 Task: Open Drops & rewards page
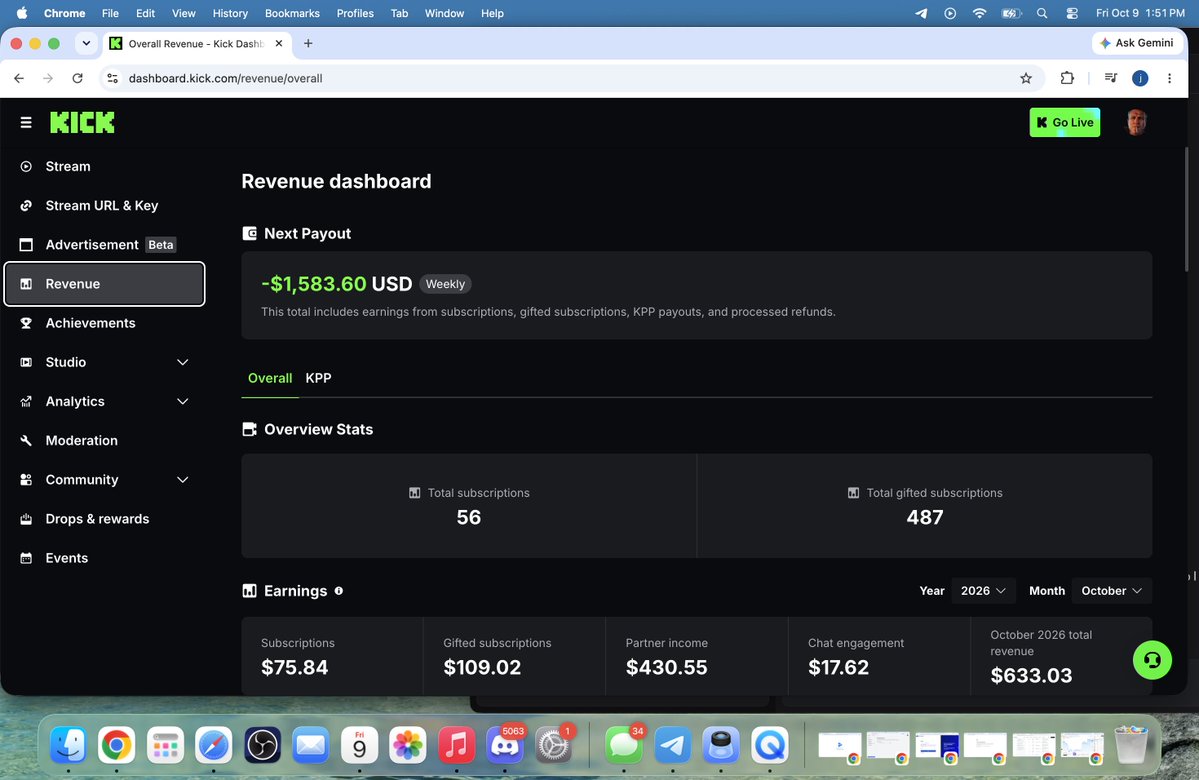point(104,518)
